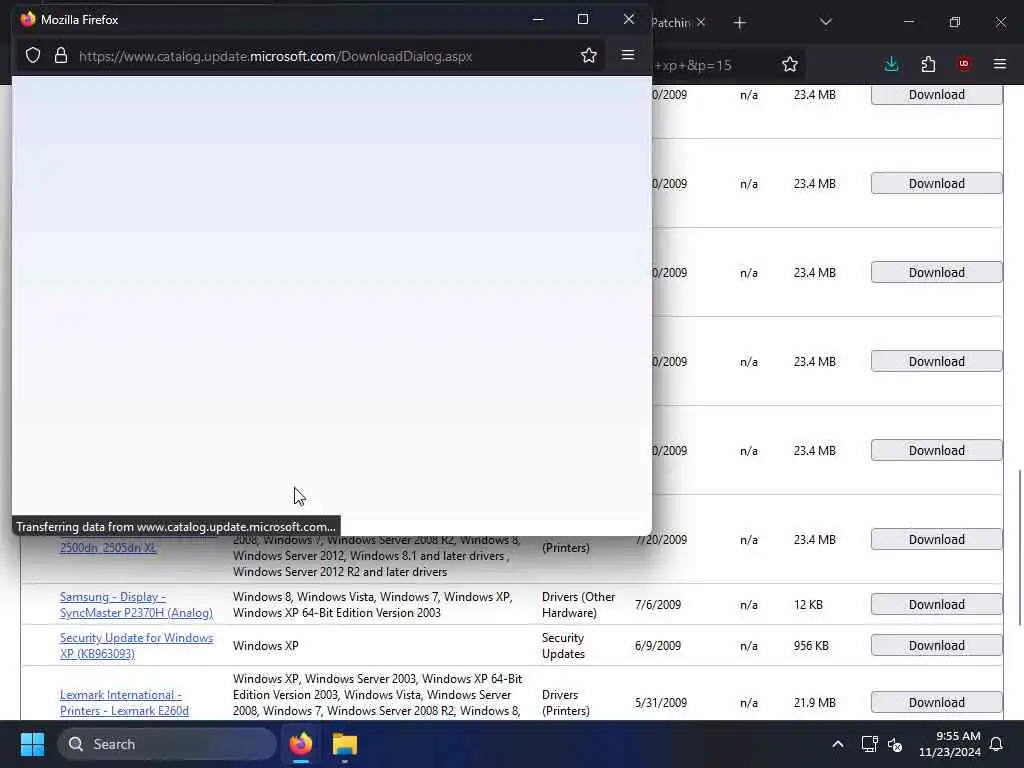This screenshot has width=1024, height=768.
Task: Click the muted volume tray icon
Action: [x=895, y=744]
